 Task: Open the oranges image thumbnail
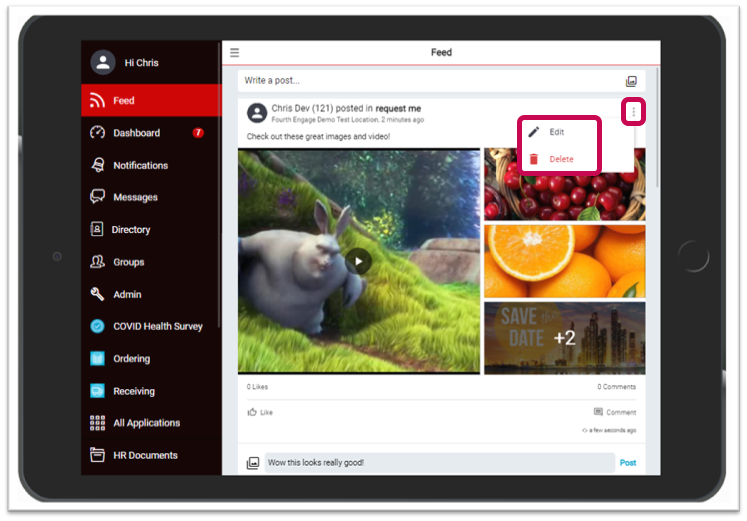click(565, 261)
